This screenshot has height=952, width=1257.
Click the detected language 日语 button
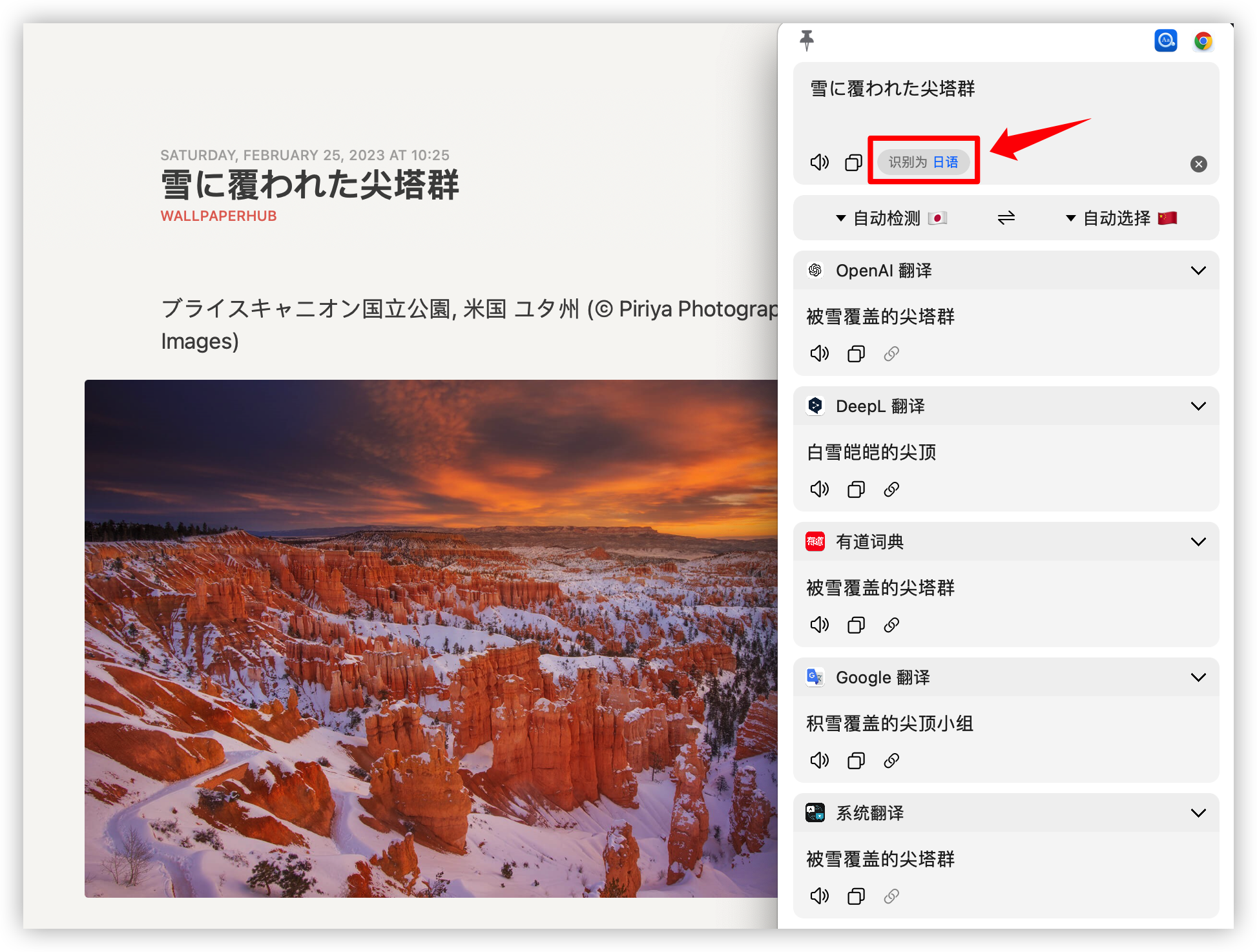coord(923,162)
